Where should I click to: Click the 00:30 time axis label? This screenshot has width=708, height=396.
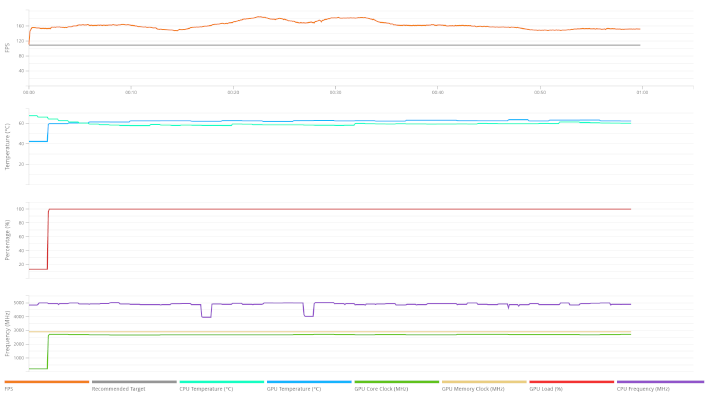pos(335,92)
